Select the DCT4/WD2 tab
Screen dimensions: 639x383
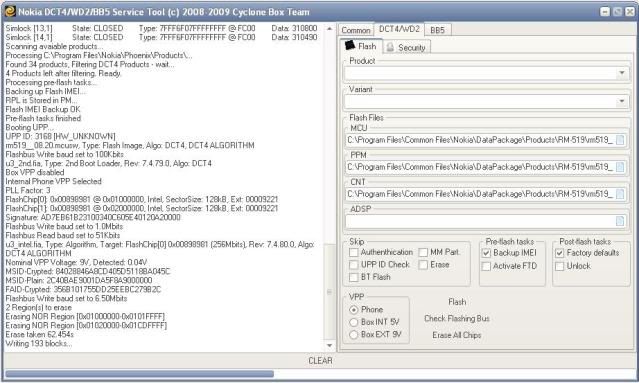pos(399,29)
